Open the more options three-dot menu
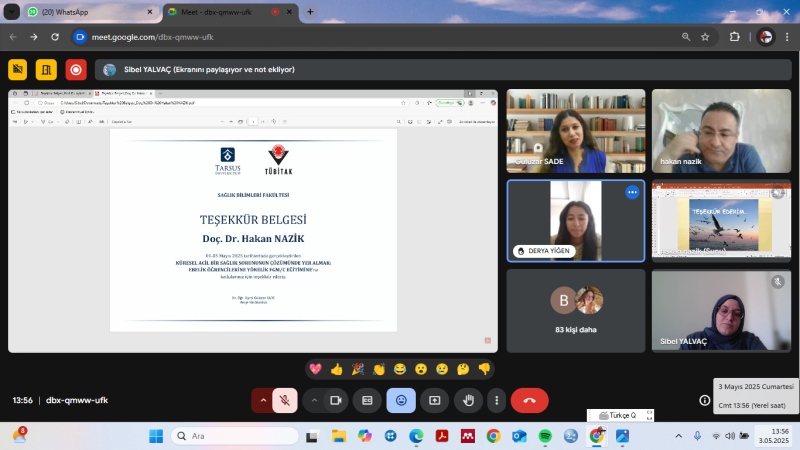Image resolution: width=800 pixels, height=450 pixels. (496, 401)
